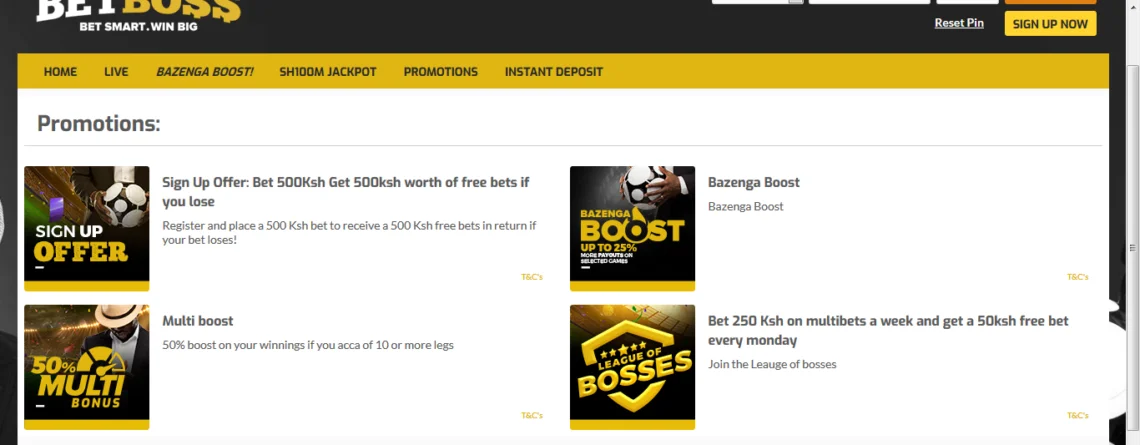The image size is (1140, 445).
Task: Click the 'Register and place a 500 Ksh bet' description
Action: (349, 232)
